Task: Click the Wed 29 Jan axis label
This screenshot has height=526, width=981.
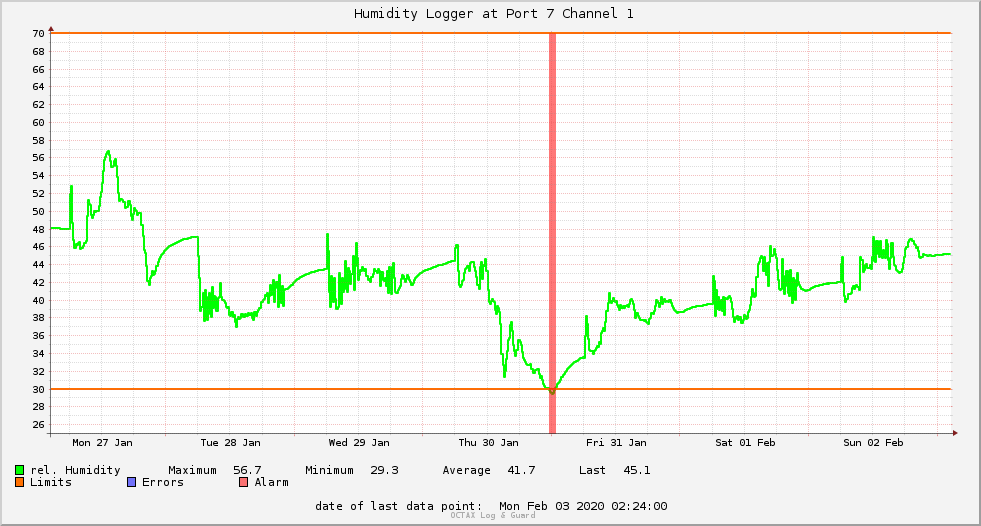Action: point(359,443)
